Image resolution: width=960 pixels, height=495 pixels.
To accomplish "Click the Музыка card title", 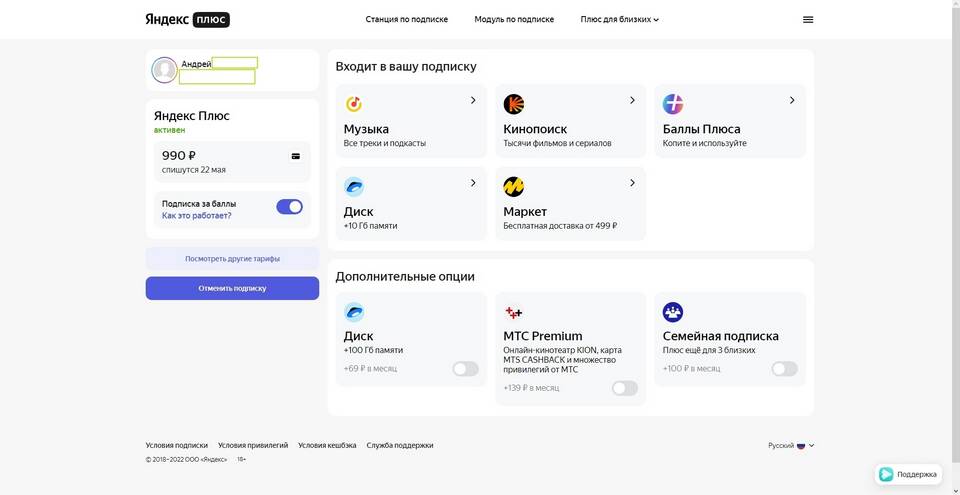I will (366, 129).
